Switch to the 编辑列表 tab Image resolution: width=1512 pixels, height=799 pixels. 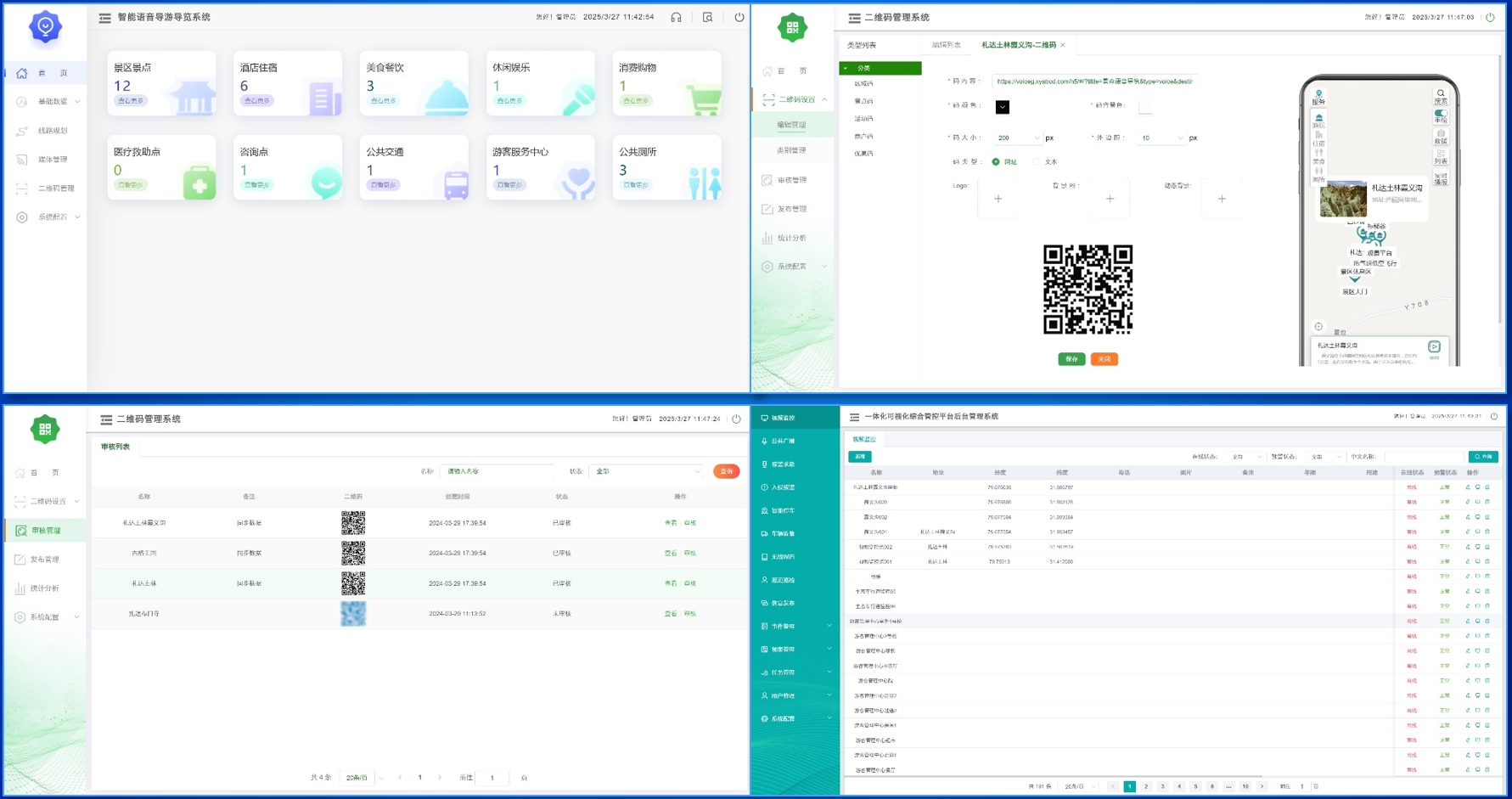946,45
